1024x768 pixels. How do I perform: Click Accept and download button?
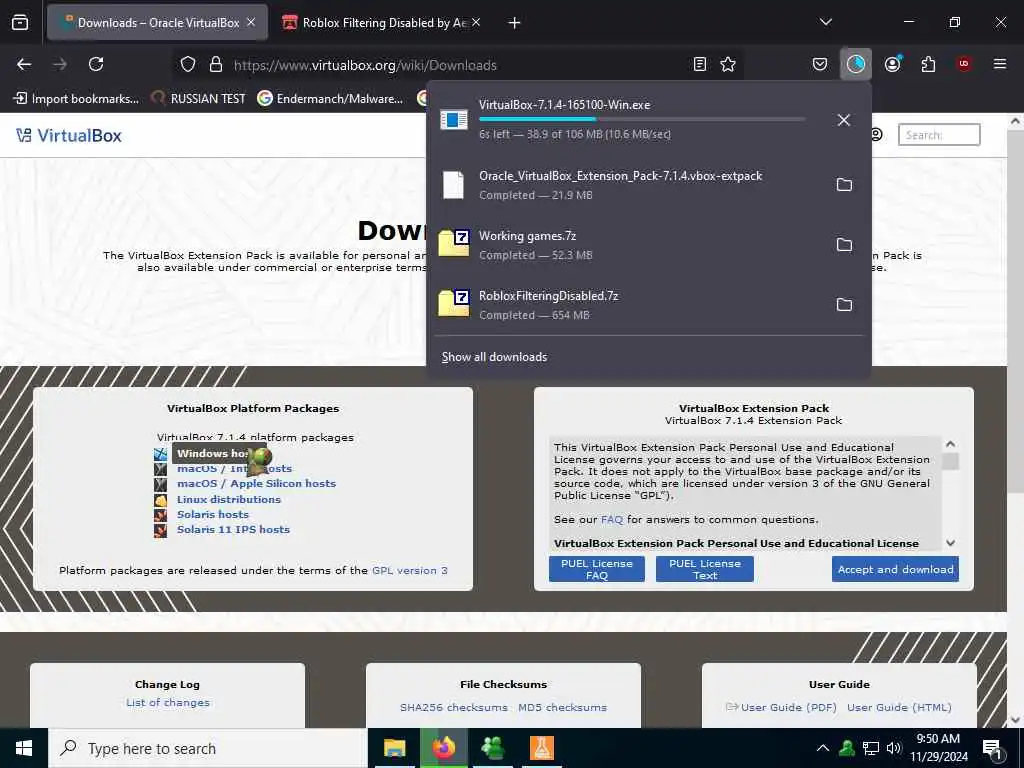click(x=895, y=569)
